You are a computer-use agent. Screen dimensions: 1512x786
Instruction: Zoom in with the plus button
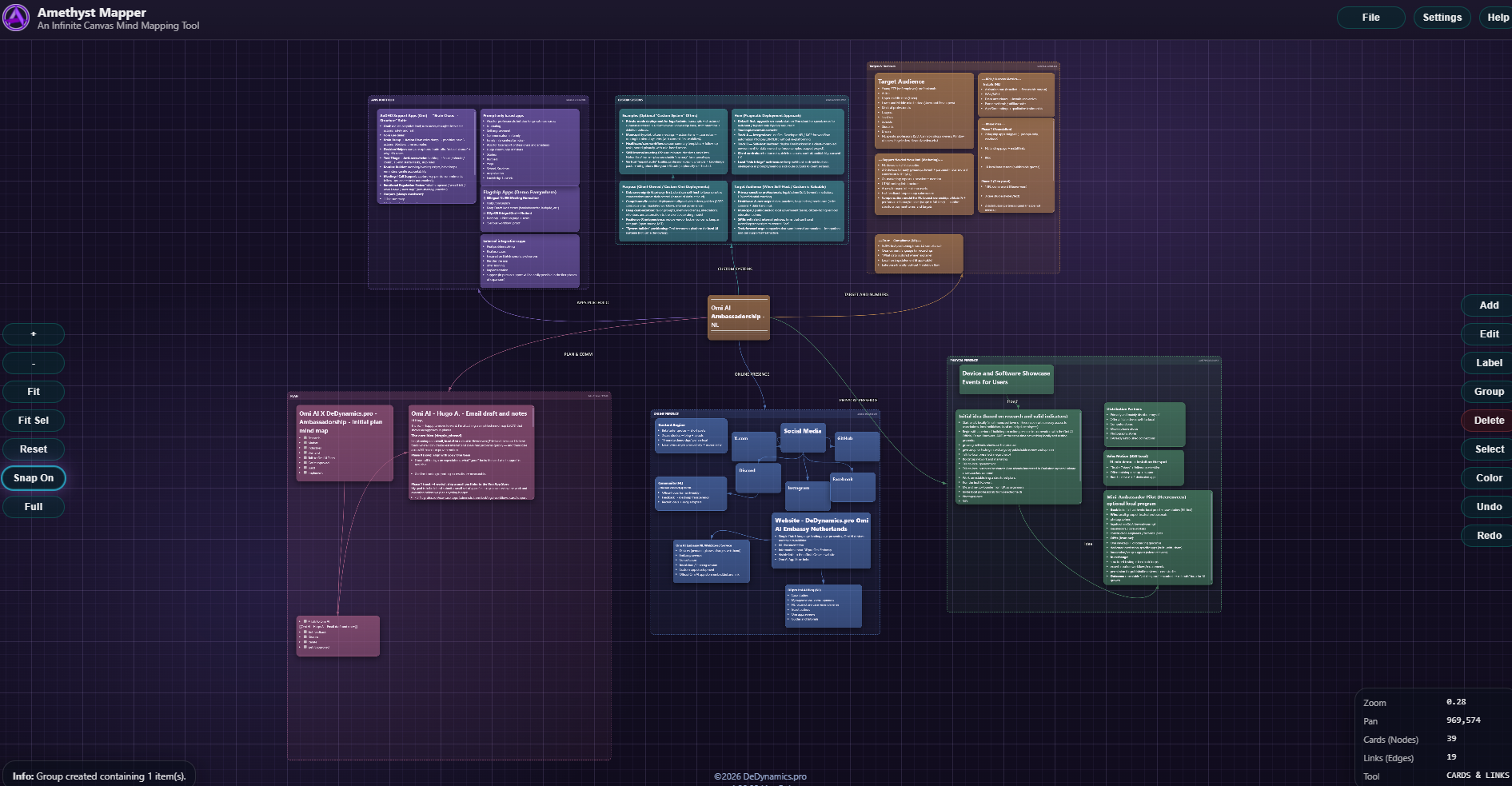tap(34, 334)
